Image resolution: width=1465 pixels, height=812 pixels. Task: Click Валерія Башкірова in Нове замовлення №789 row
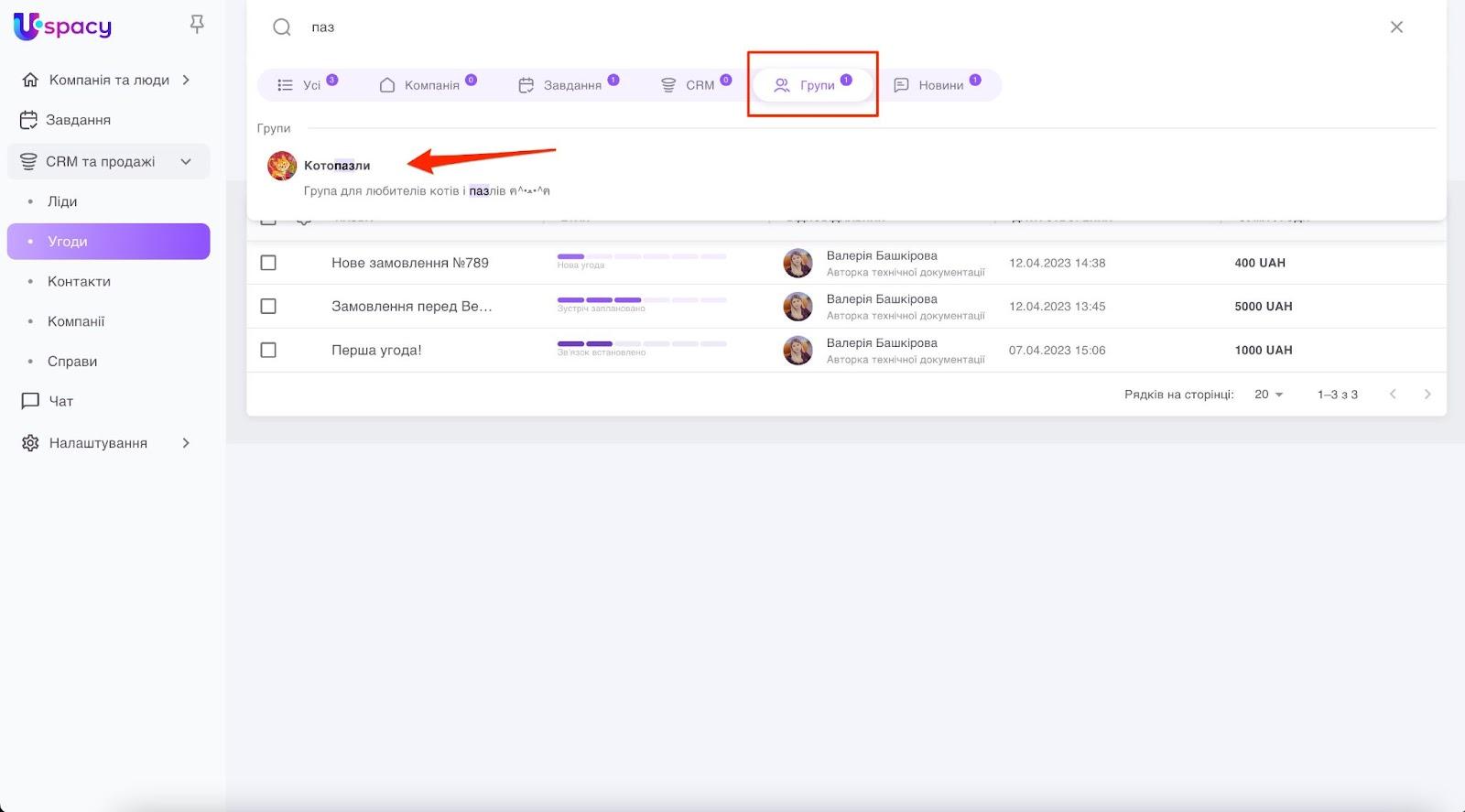tap(882, 255)
